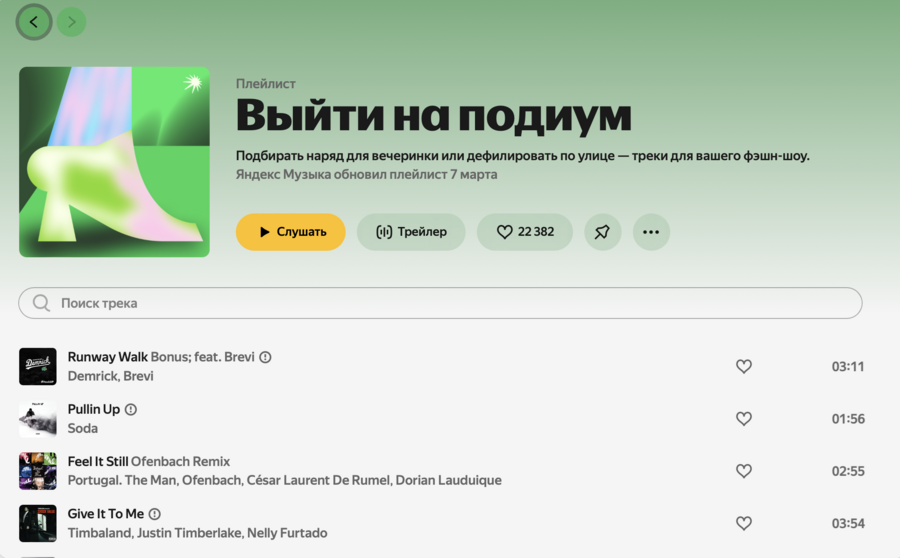Open artist Soda
The height and width of the screenshot is (558, 900).
tap(83, 428)
